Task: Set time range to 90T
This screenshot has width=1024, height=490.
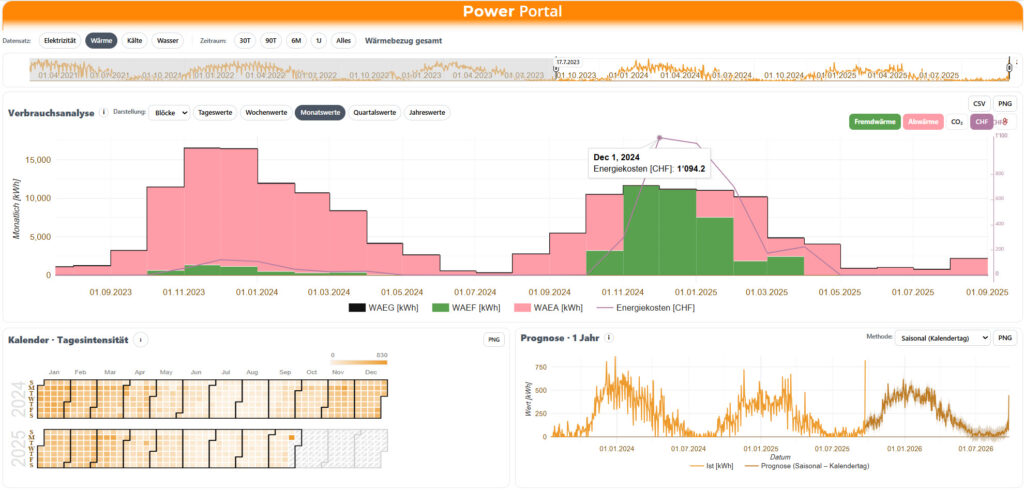Action: tap(270, 41)
